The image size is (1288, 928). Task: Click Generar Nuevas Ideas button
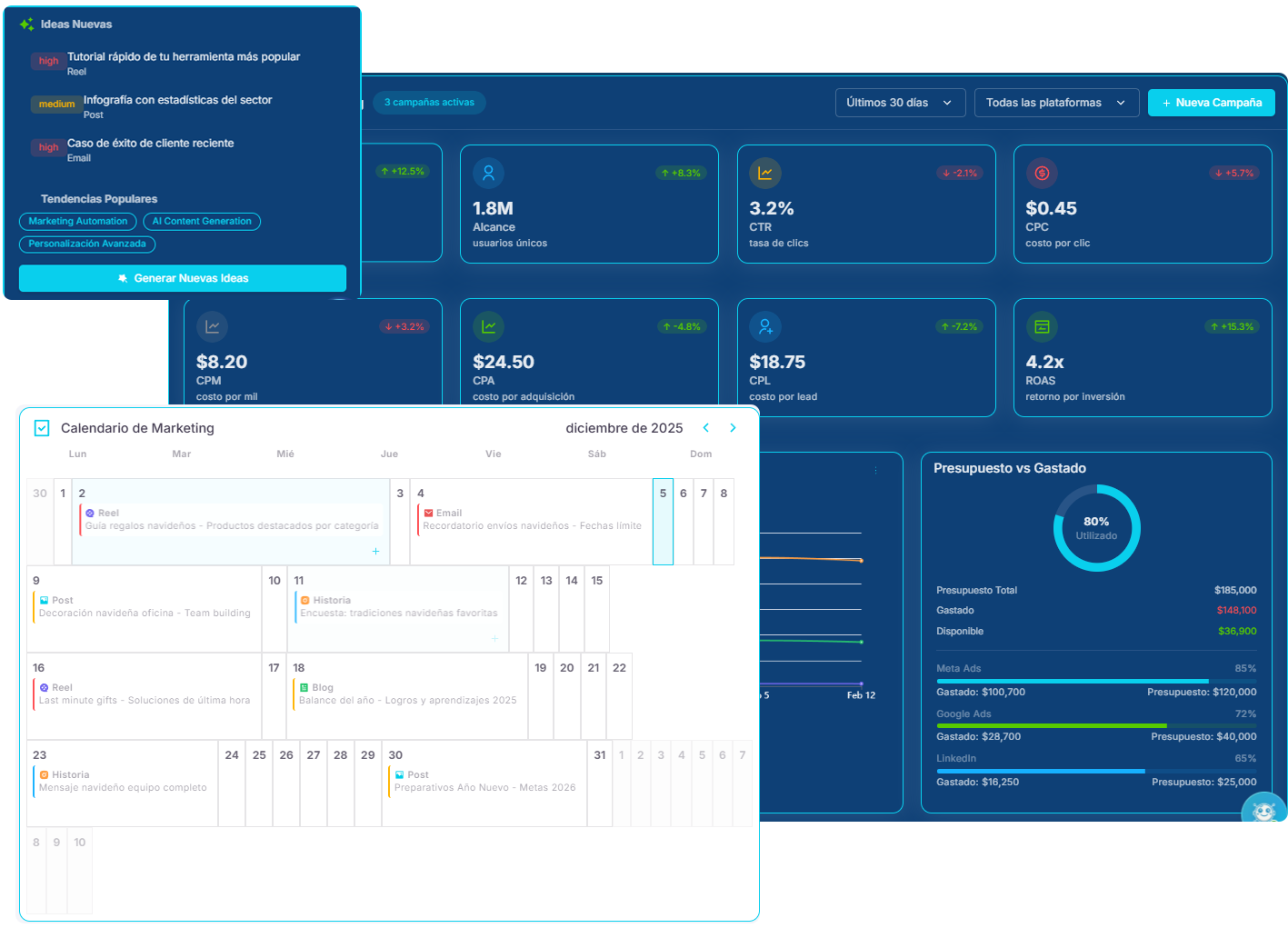pos(183,278)
